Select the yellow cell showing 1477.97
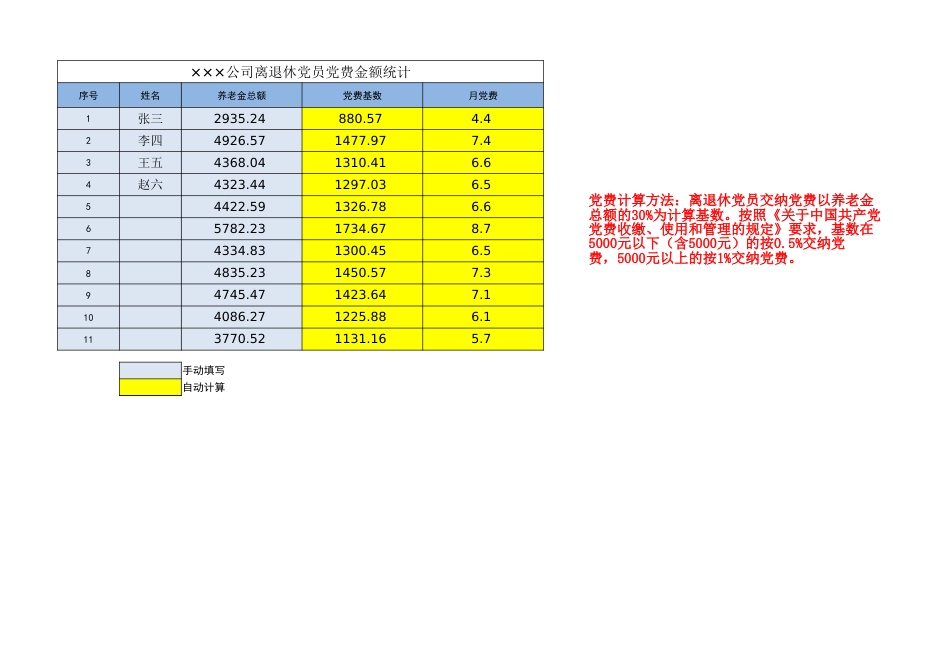 (362, 140)
